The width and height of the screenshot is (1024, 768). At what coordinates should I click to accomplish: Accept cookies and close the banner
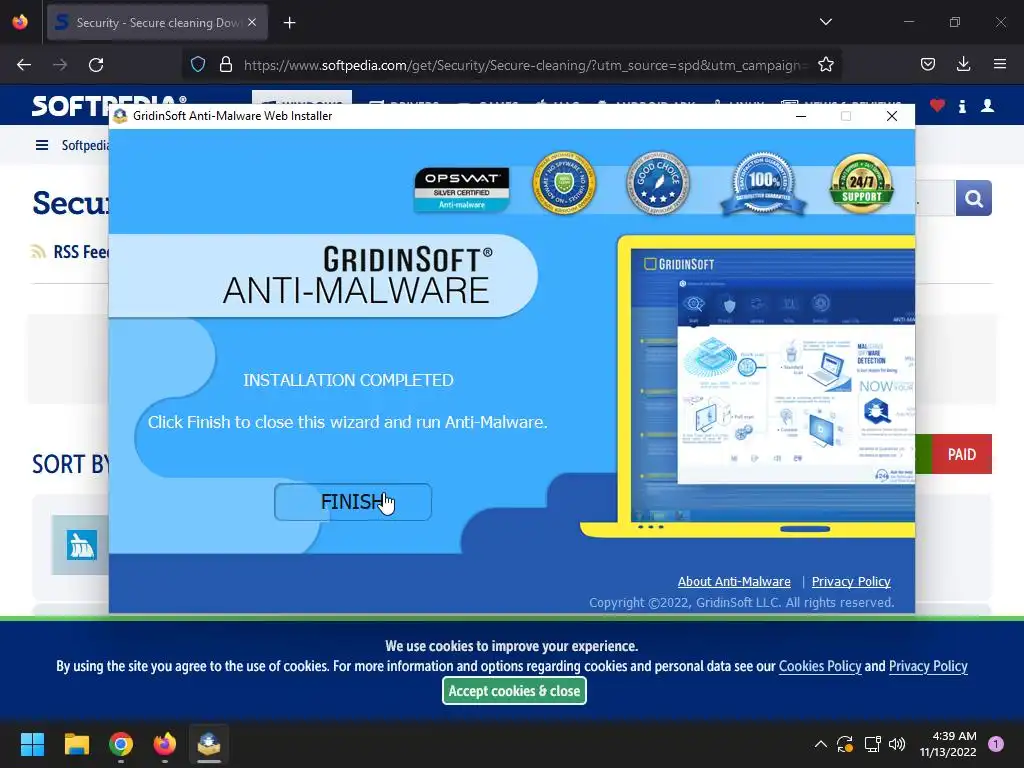(514, 691)
